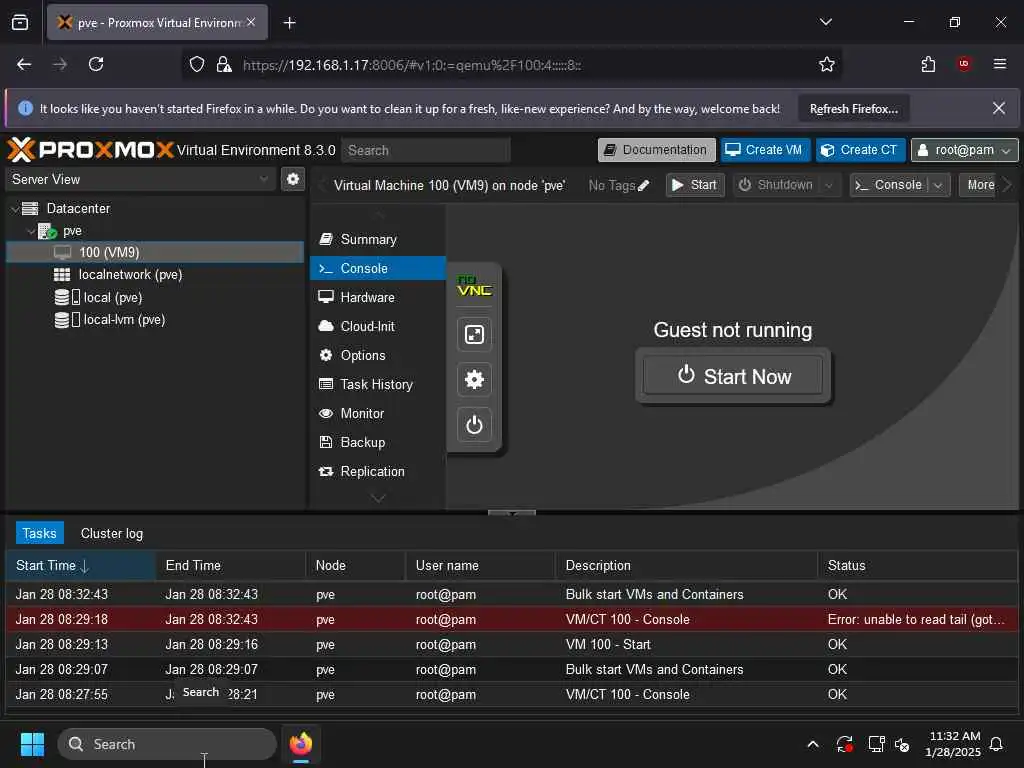Sort by Start Time column header

[80, 566]
